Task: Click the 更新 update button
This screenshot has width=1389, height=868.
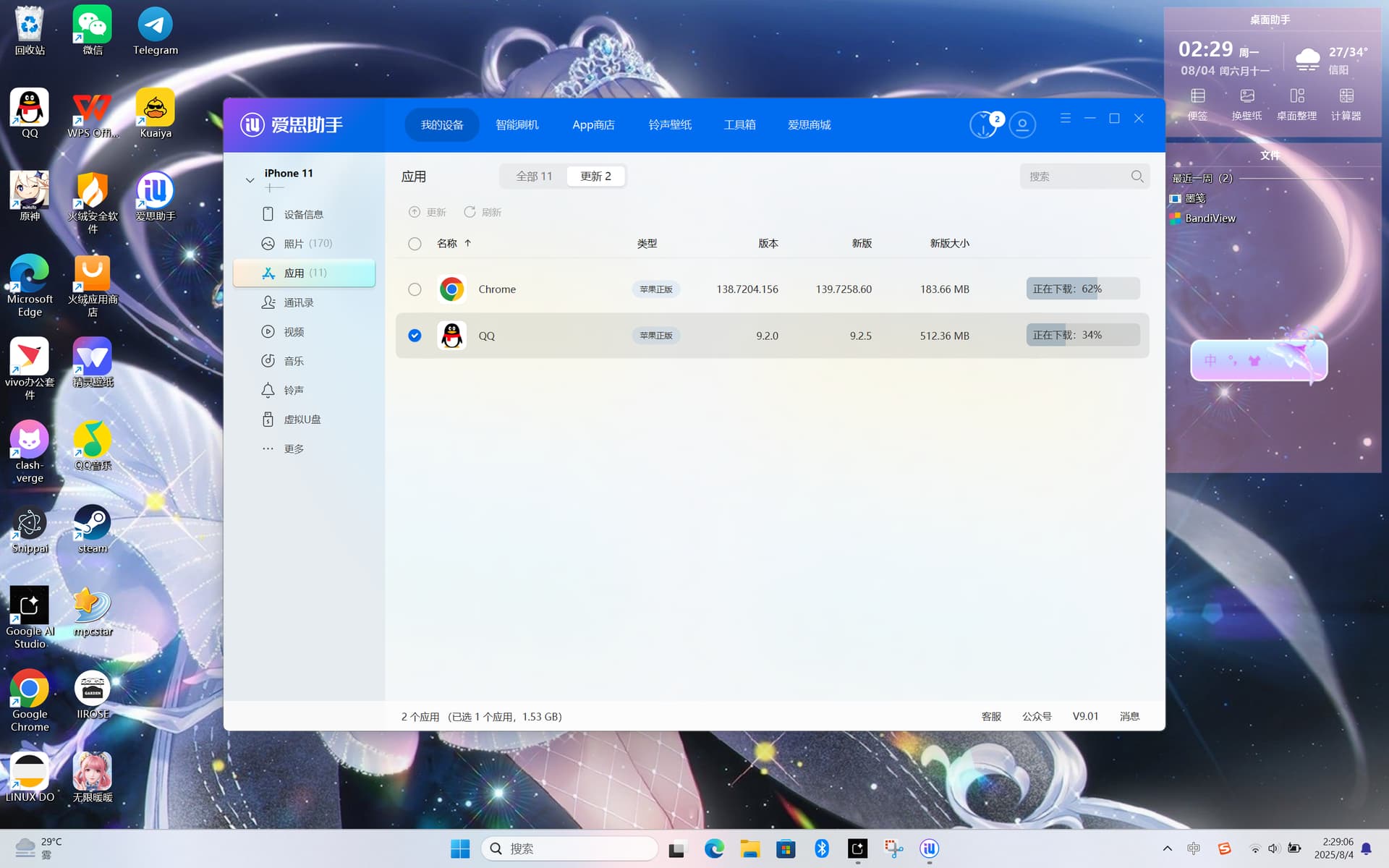Action: point(428,212)
